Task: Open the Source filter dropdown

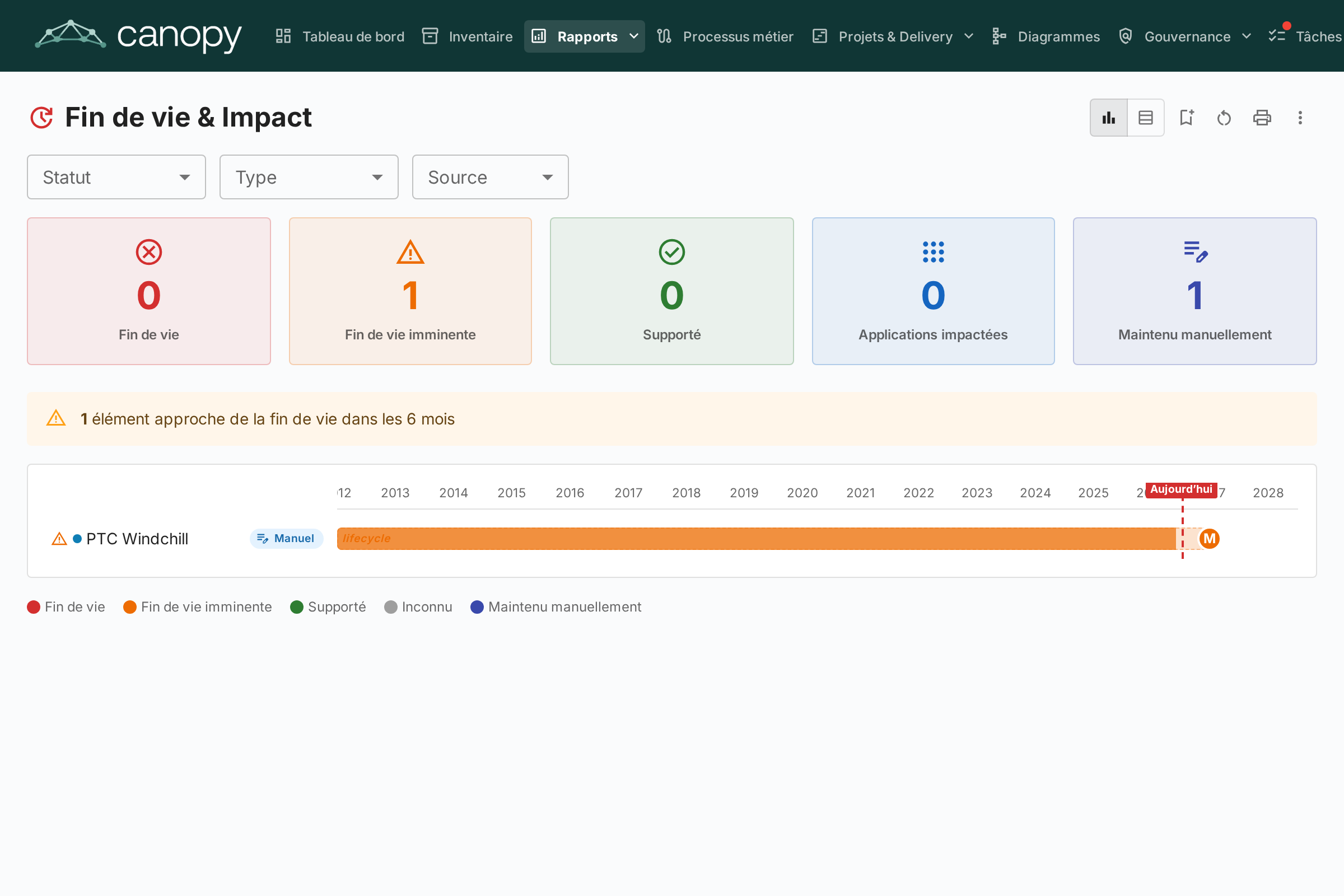Action: click(491, 177)
